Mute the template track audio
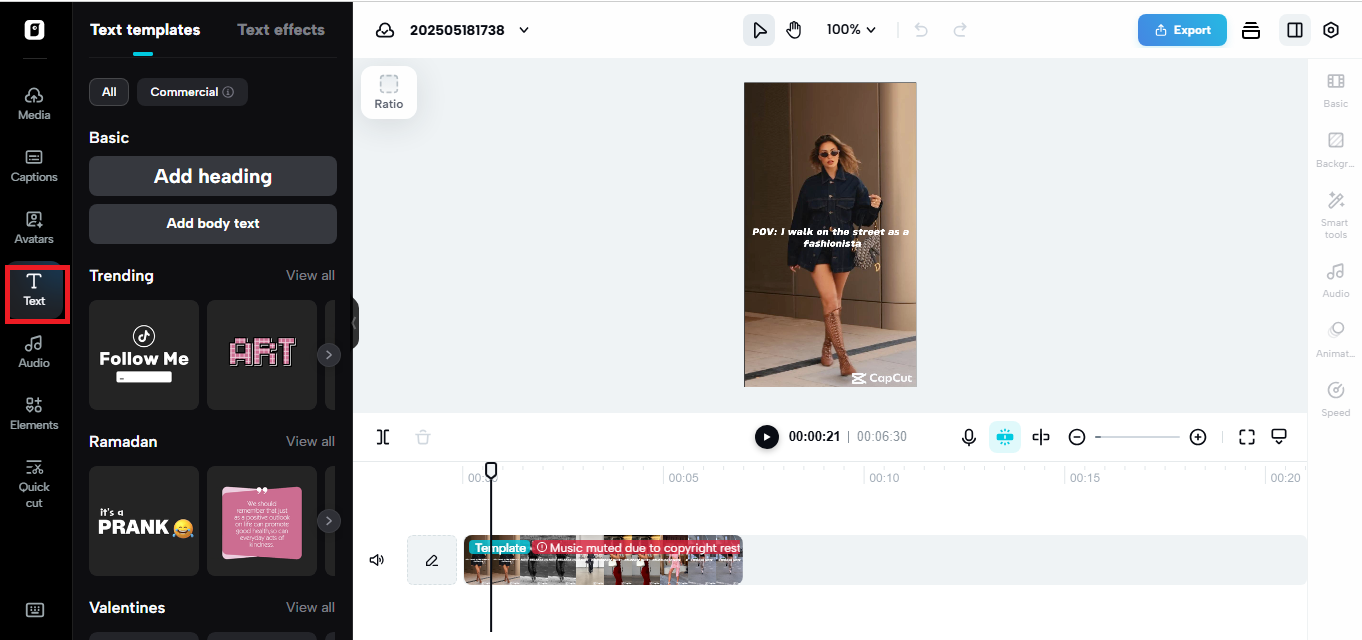This screenshot has height=640, width=1362. [x=377, y=559]
